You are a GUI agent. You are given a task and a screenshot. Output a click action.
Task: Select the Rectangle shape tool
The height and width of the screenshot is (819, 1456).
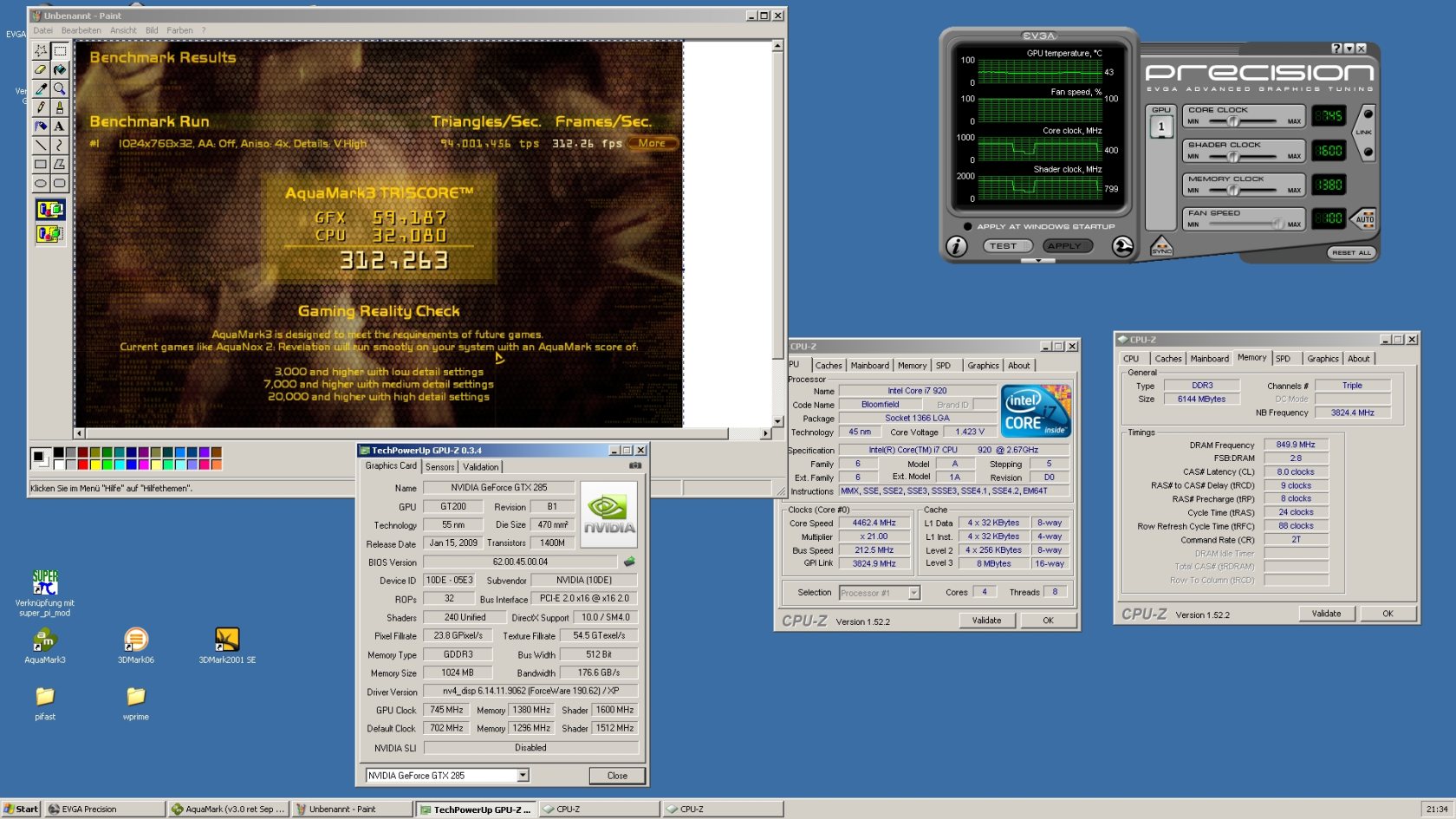click(x=41, y=165)
